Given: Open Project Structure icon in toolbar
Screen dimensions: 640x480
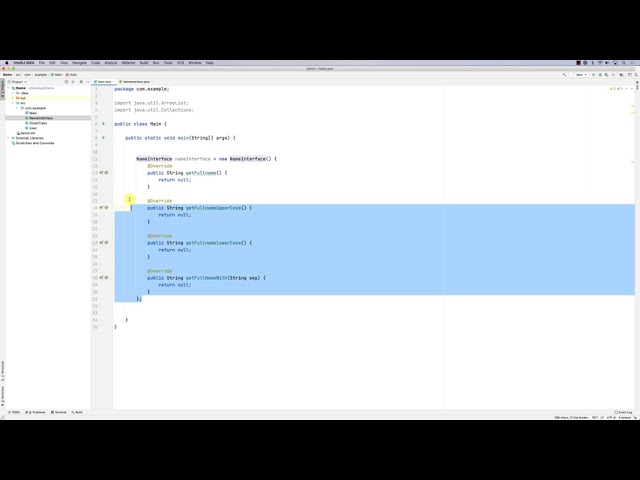Looking at the screenshot, I should 622,75.
